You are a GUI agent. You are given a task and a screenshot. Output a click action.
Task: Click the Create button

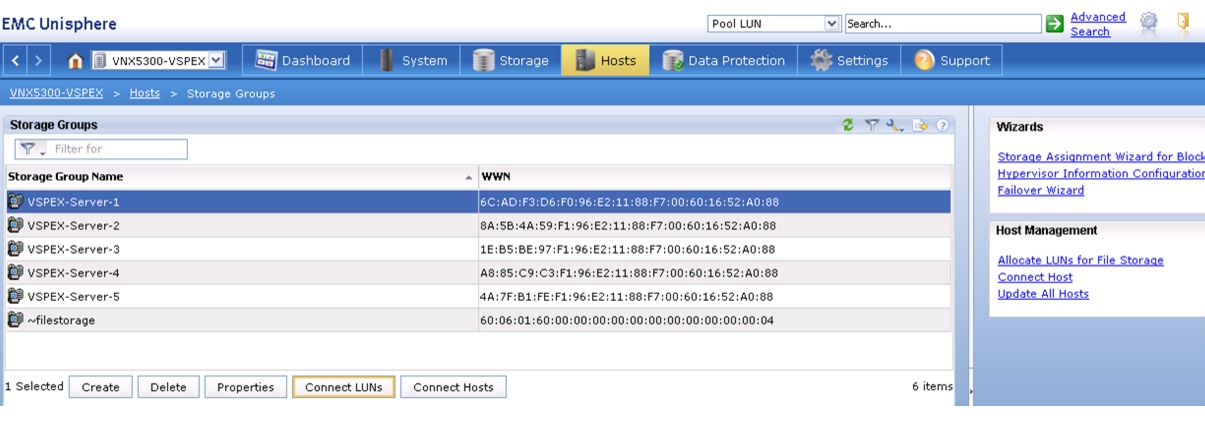pyautogui.click(x=100, y=388)
